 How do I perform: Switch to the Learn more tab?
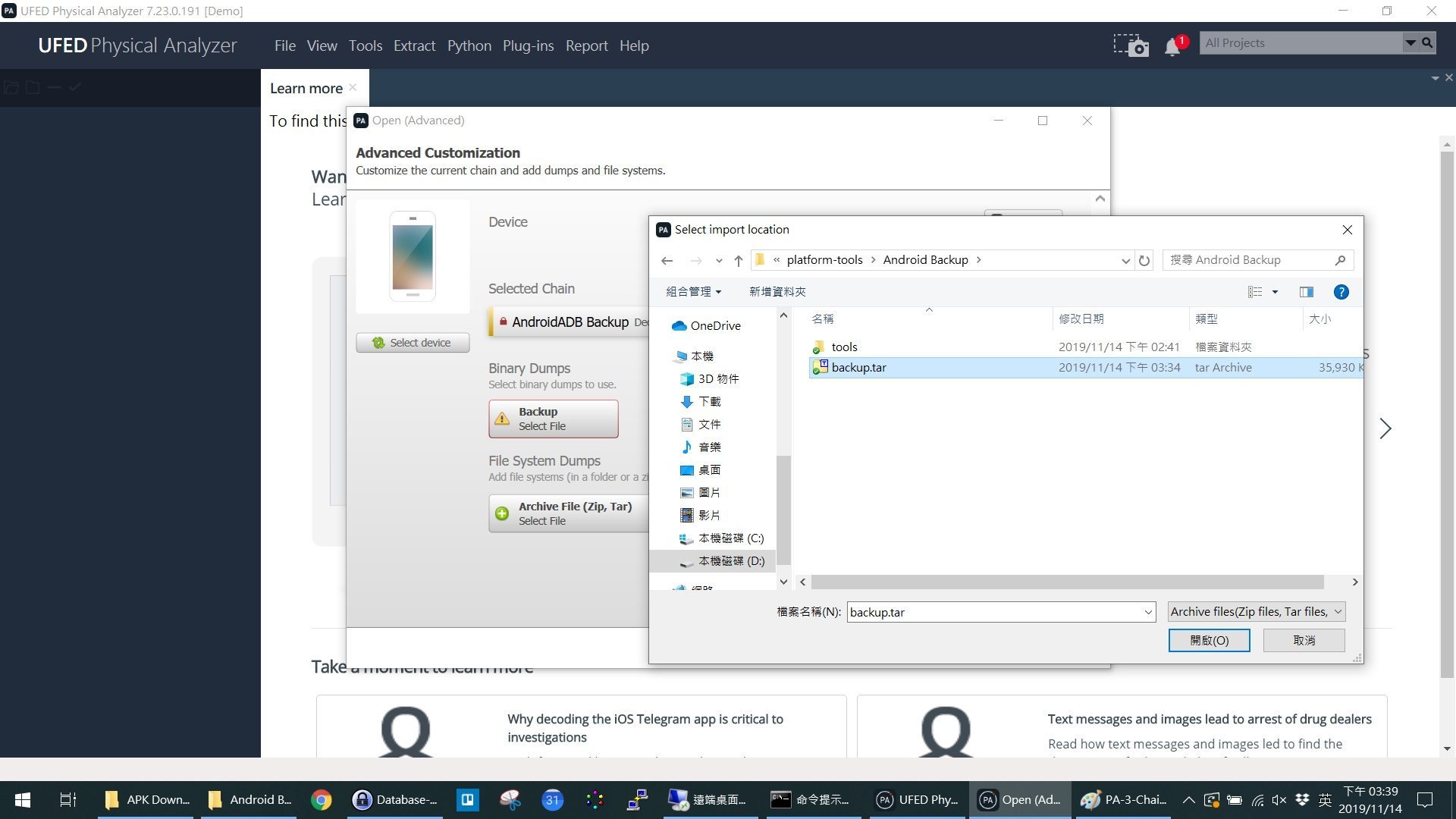point(306,88)
